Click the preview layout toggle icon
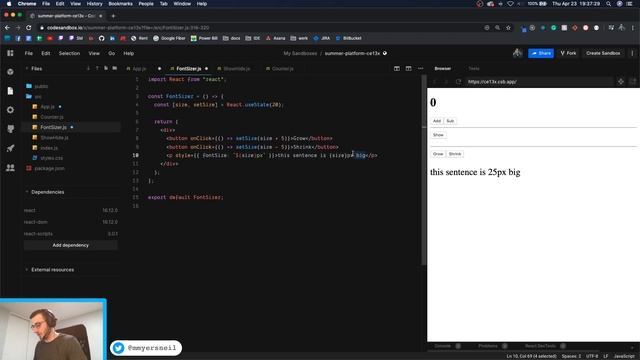 pos(409,69)
